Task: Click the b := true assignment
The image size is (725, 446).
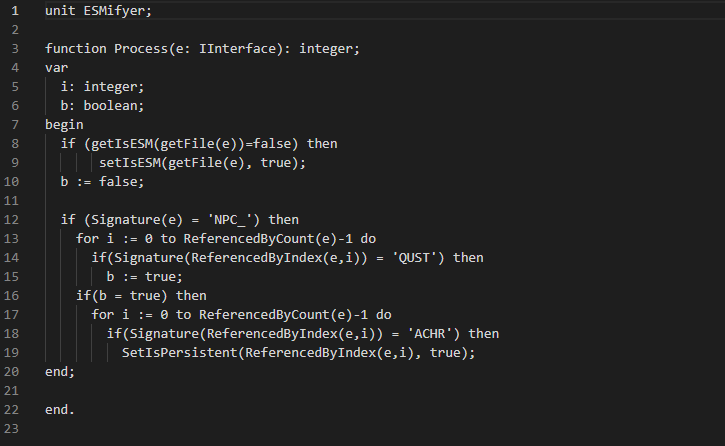Action: (142, 276)
